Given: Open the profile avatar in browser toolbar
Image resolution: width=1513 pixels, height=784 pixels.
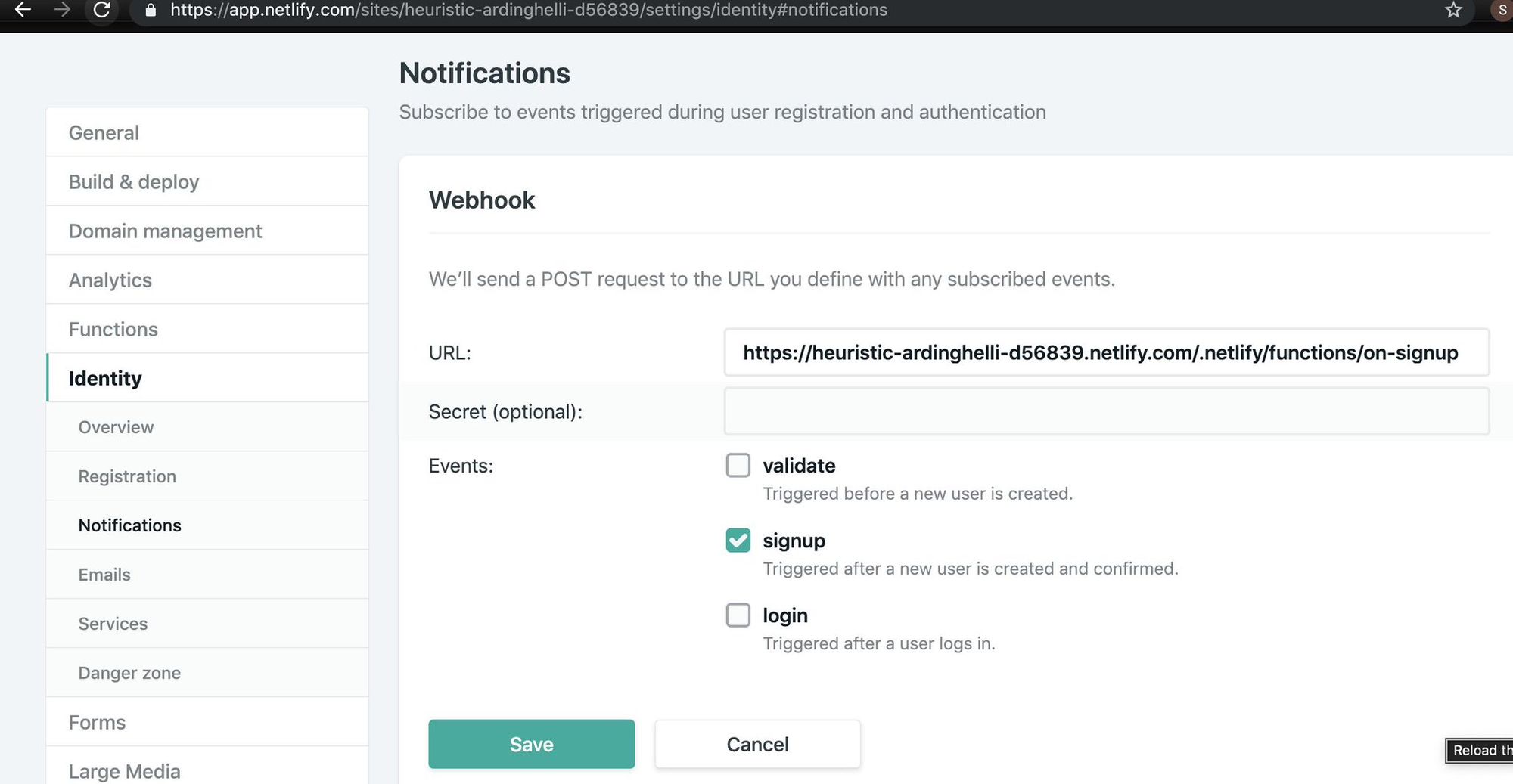Looking at the screenshot, I should click(x=1502, y=10).
